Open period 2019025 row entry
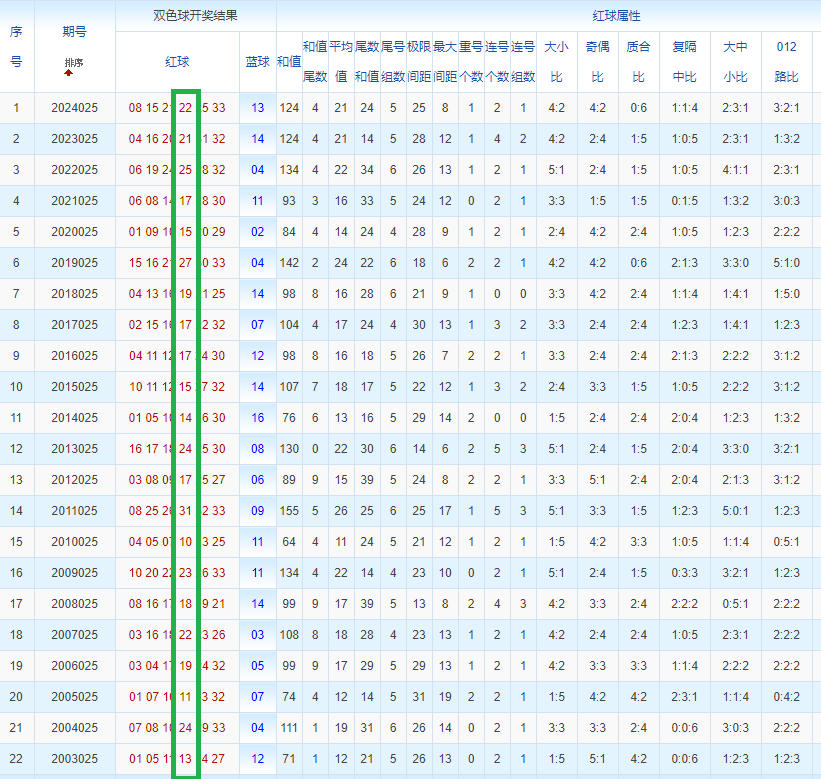821x779 pixels. [74, 263]
